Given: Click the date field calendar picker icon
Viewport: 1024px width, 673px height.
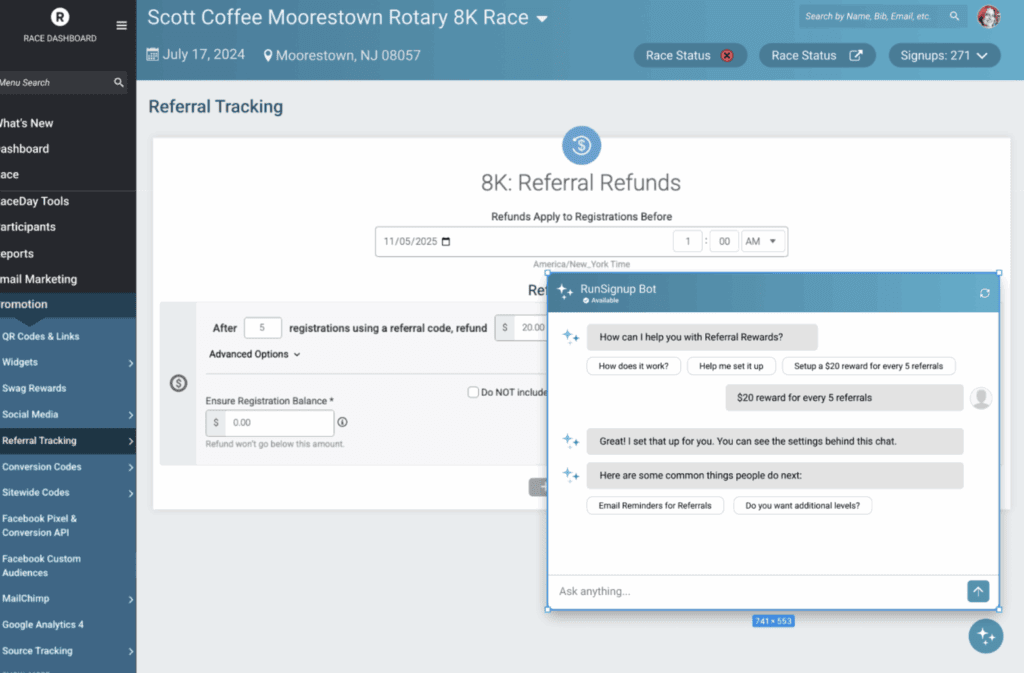Looking at the screenshot, I should 446,242.
